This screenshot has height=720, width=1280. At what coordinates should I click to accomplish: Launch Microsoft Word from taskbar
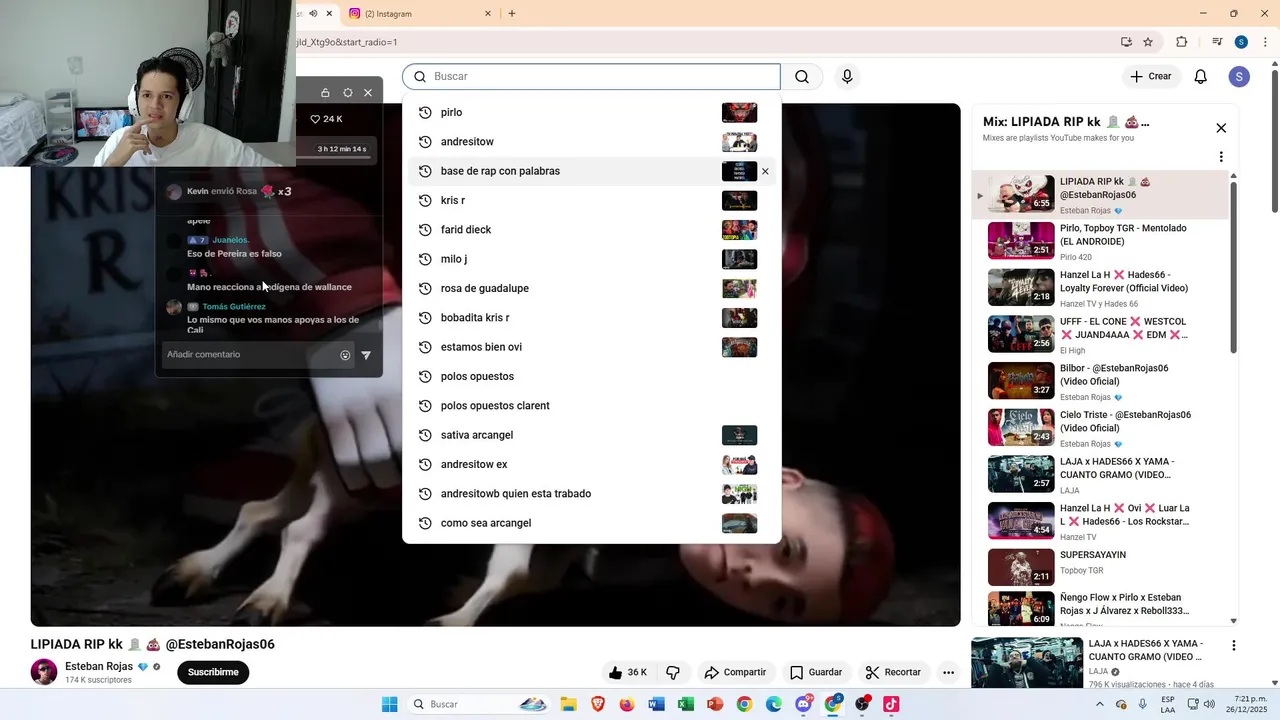(656, 704)
